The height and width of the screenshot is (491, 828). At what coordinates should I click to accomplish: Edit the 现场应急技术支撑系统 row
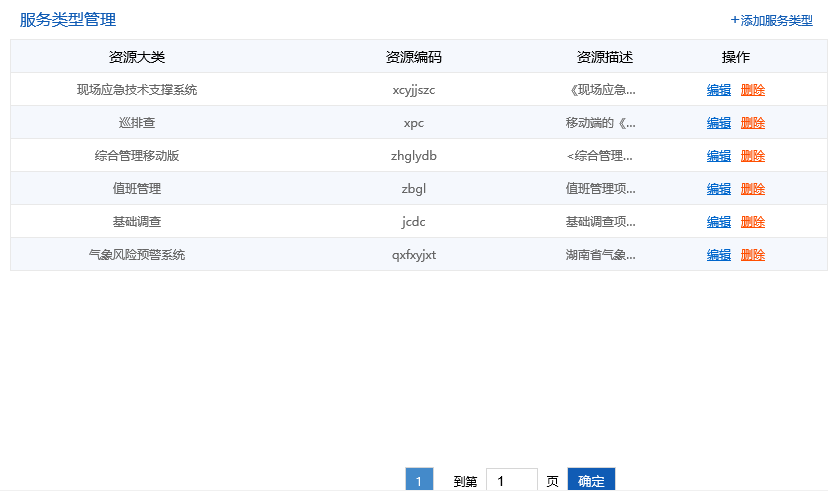point(718,90)
